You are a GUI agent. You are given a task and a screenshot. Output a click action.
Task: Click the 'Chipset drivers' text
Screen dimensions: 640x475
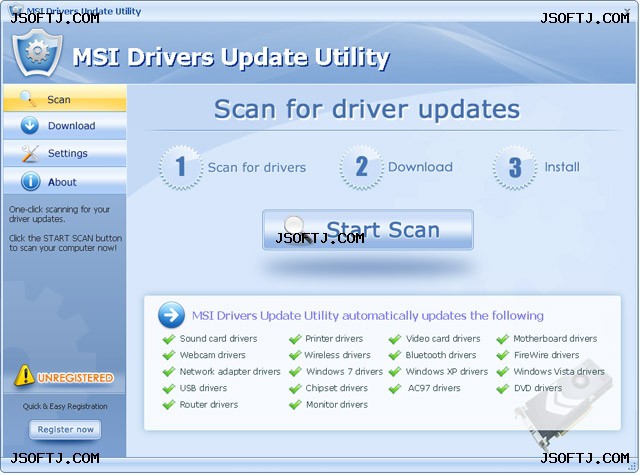coord(337,388)
